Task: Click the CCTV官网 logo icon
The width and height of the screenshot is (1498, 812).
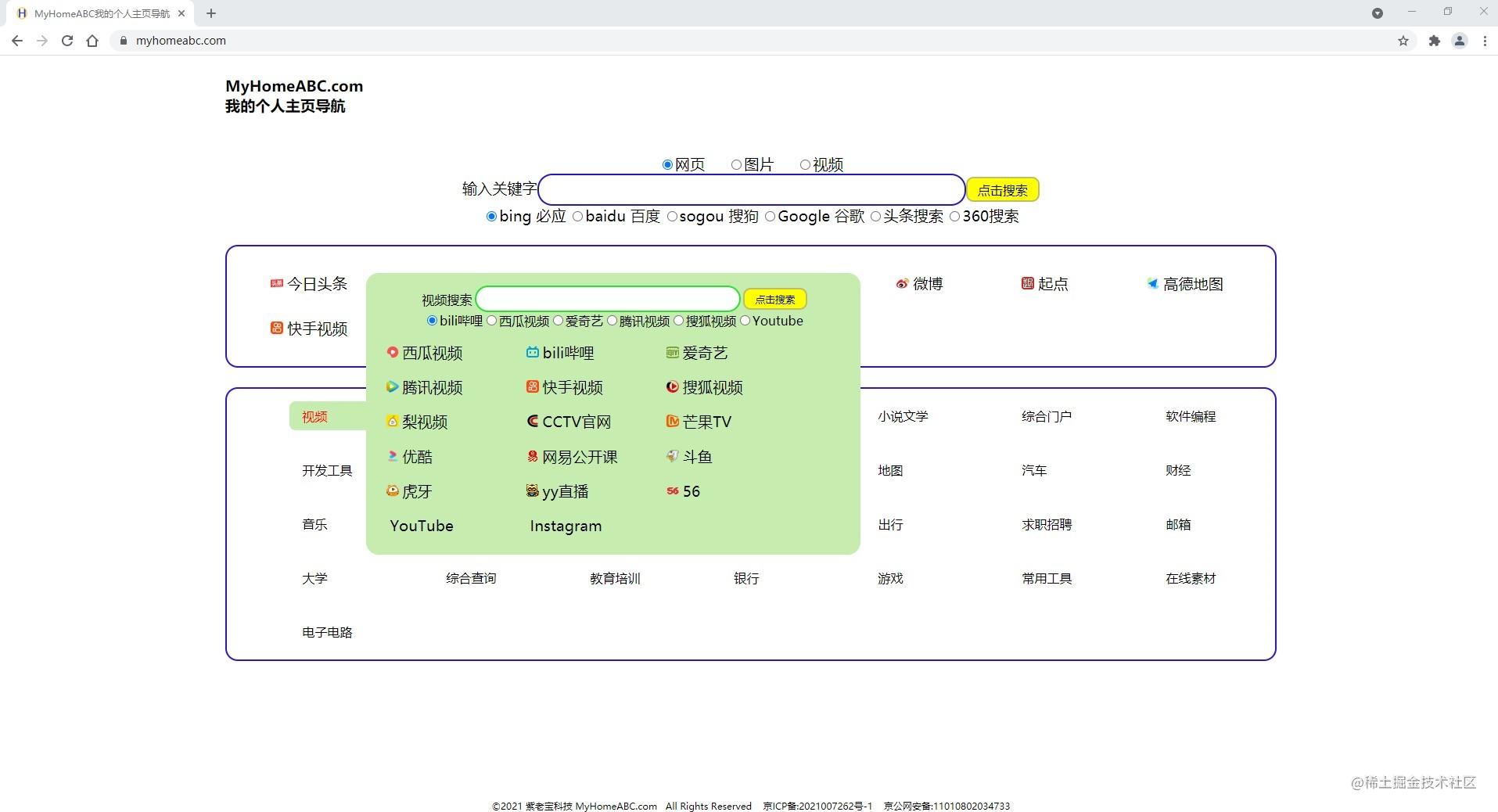Action: coord(532,421)
